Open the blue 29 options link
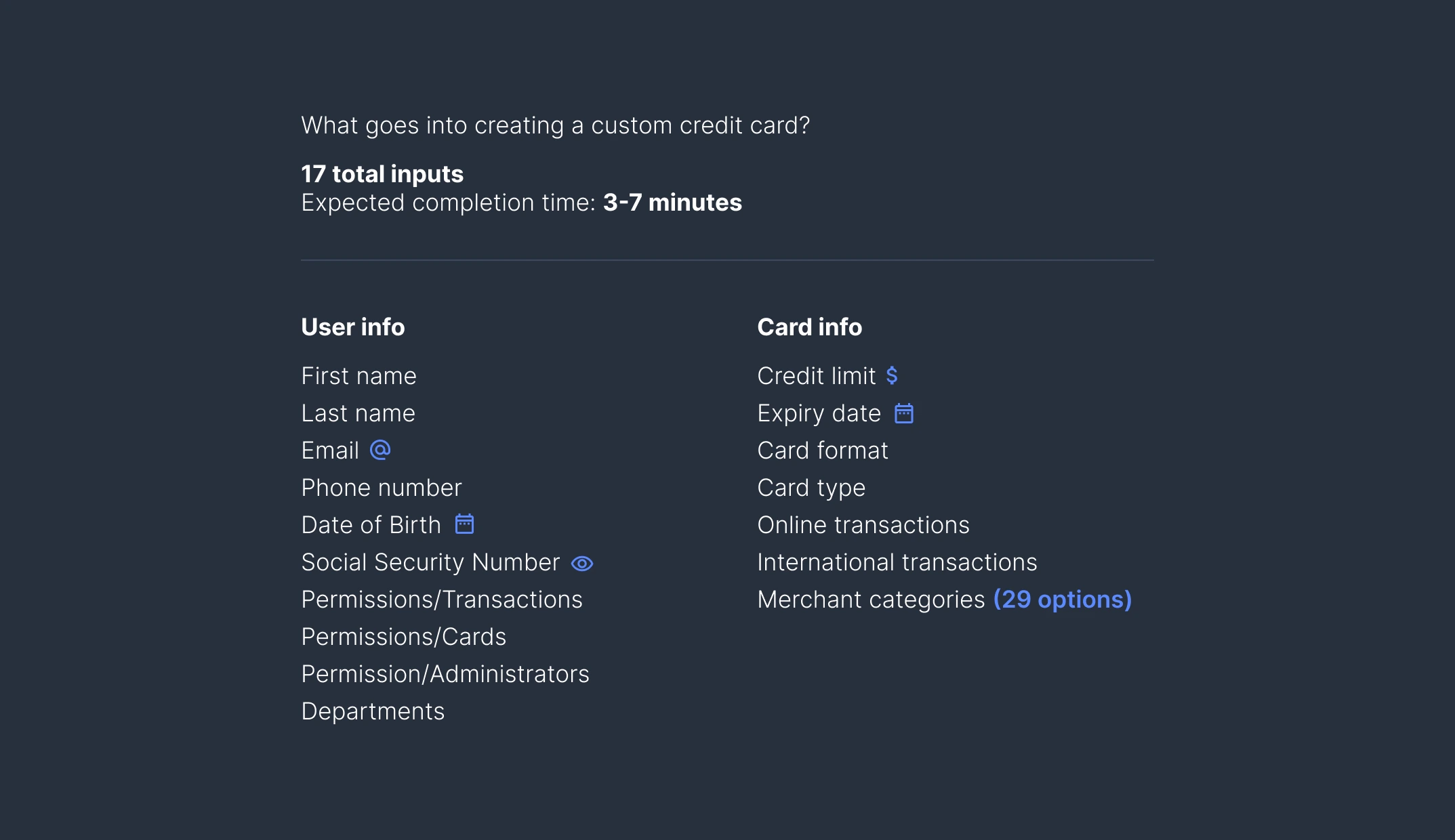This screenshot has height=840, width=1455. coord(1062,600)
